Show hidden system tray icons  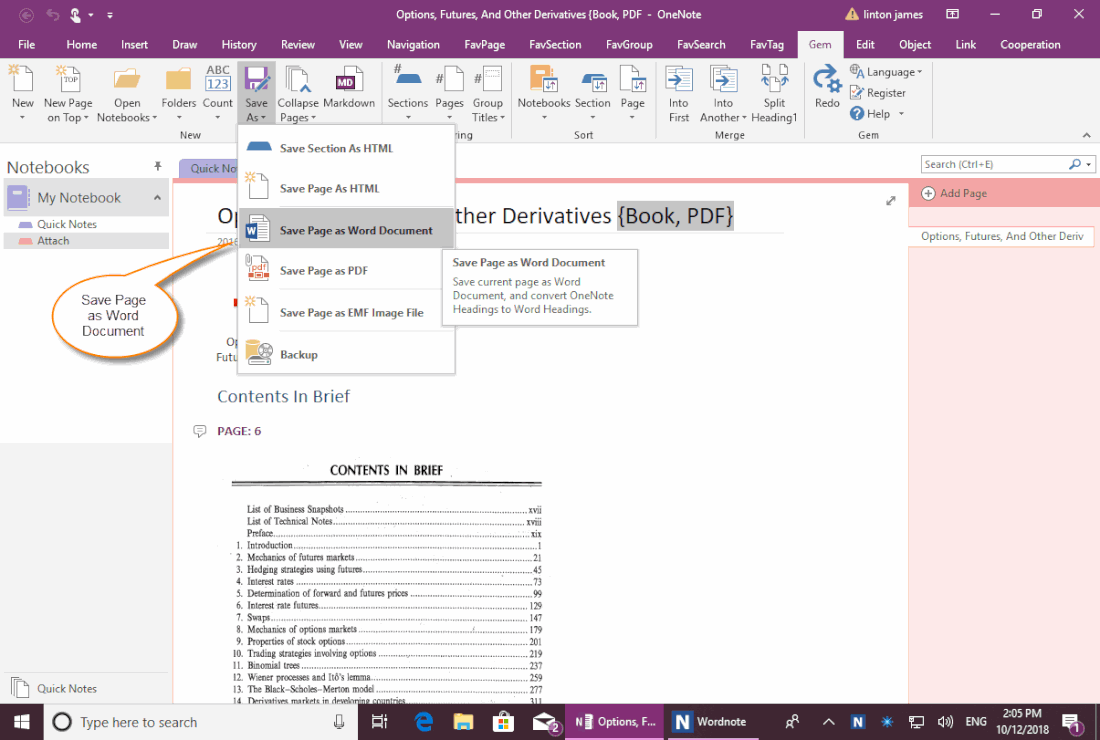[x=829, y=722]
